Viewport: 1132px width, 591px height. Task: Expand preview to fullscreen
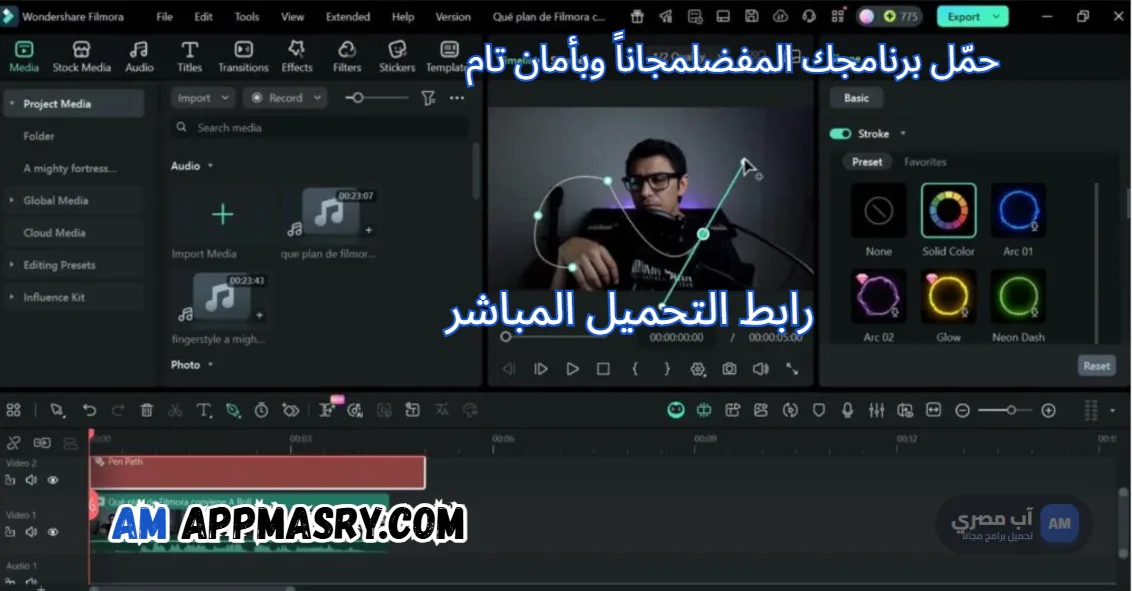point(792,369)
